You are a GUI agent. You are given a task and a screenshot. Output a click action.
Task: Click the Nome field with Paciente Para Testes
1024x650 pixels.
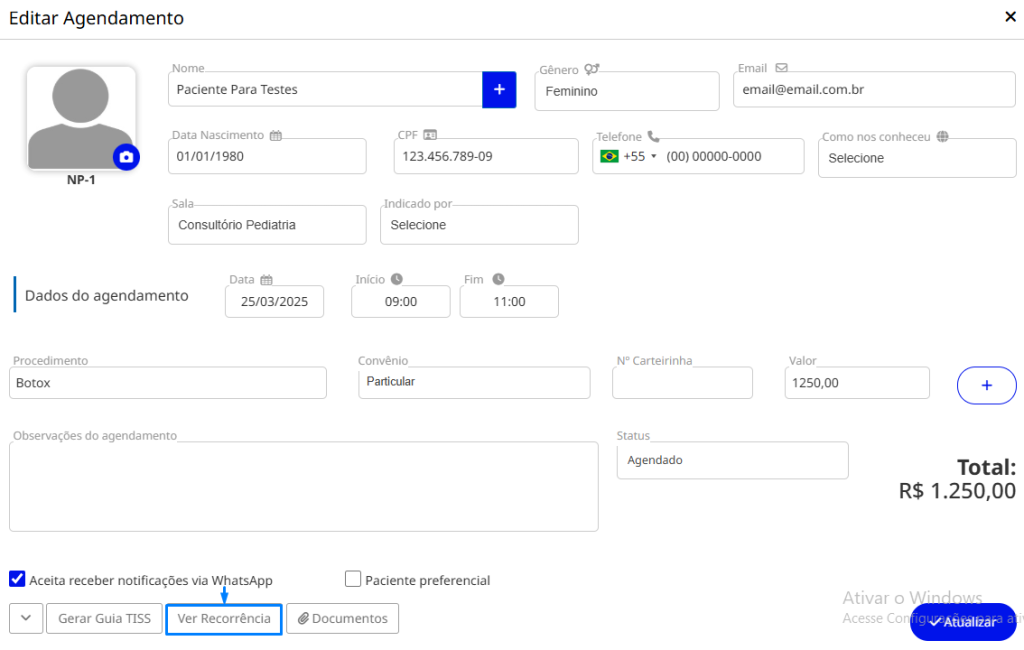[x=325, y=89]
